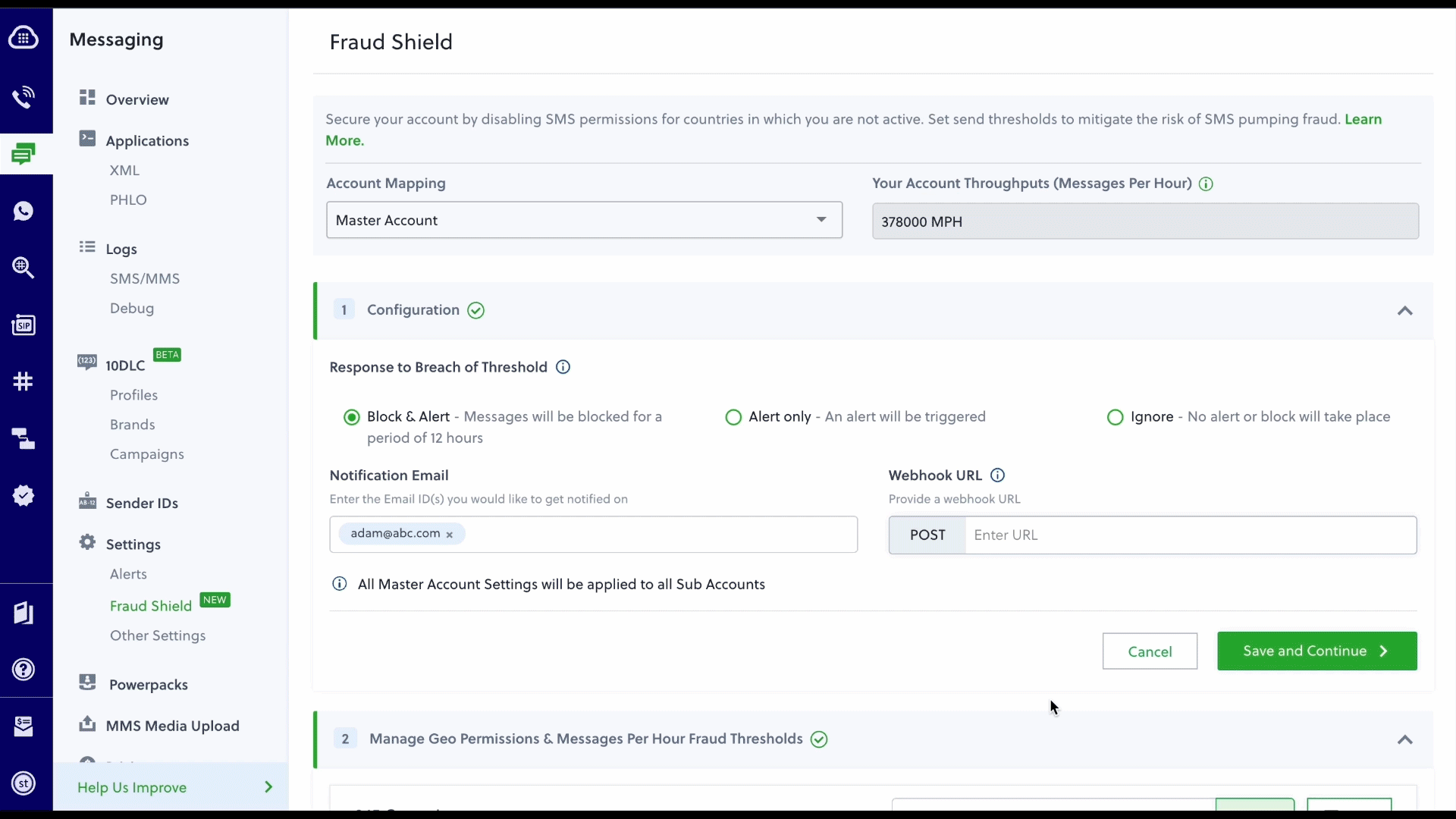Open the Voice calling section in sidebar
Screen dimensions: 1456x819
(24, 97)
